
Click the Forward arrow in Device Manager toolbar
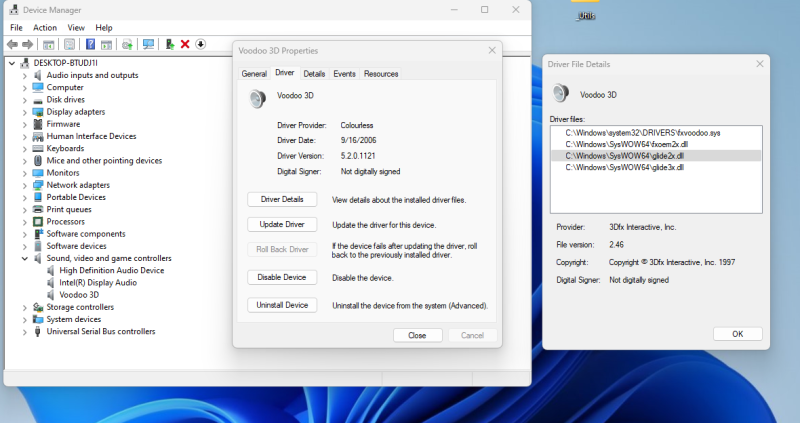tap(28, 44)
